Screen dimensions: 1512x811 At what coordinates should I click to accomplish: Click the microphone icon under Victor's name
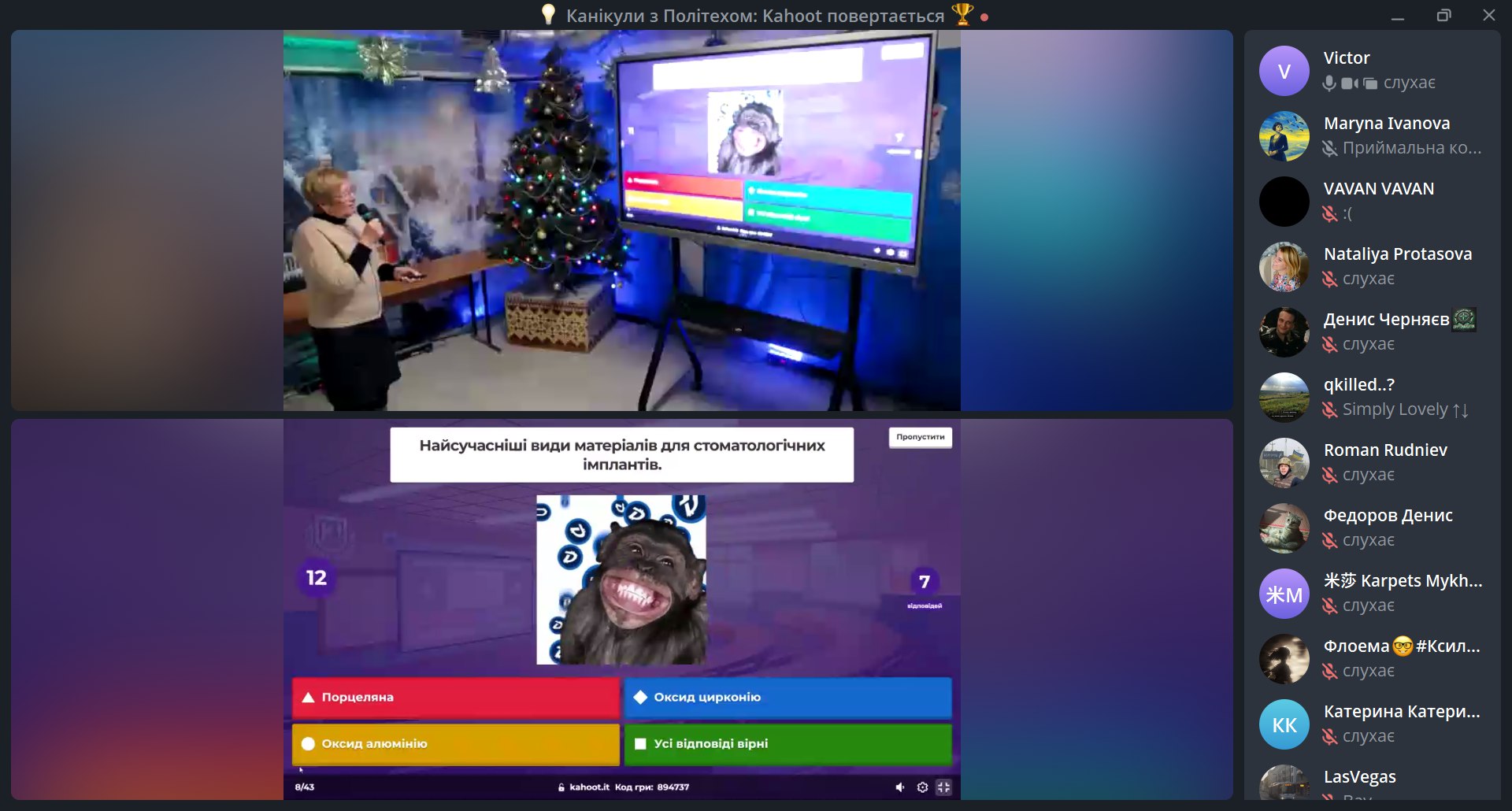point(1329,83)
